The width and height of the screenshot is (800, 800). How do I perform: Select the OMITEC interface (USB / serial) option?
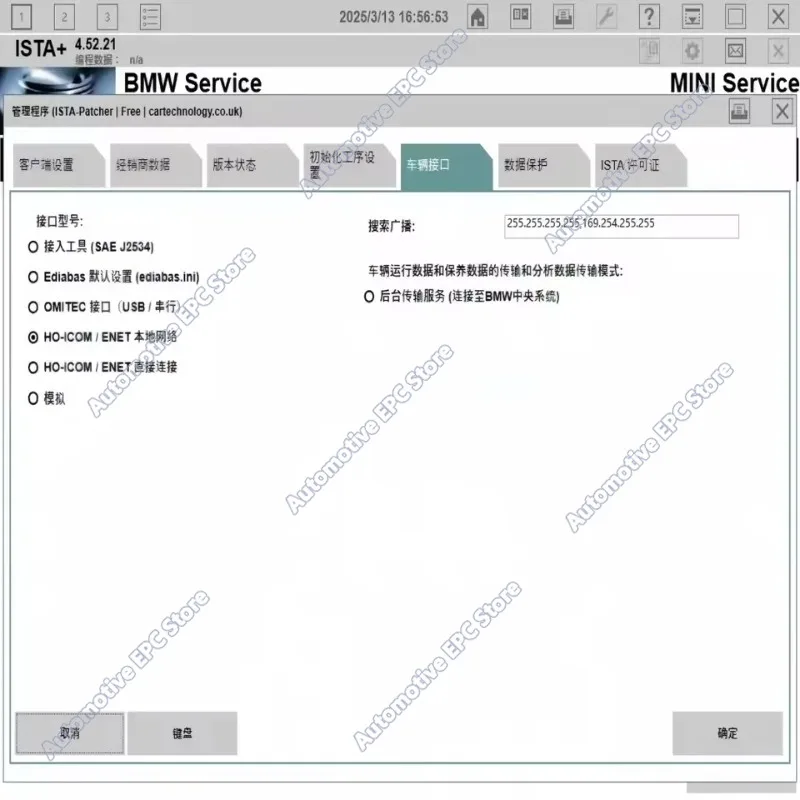point(104,307)
